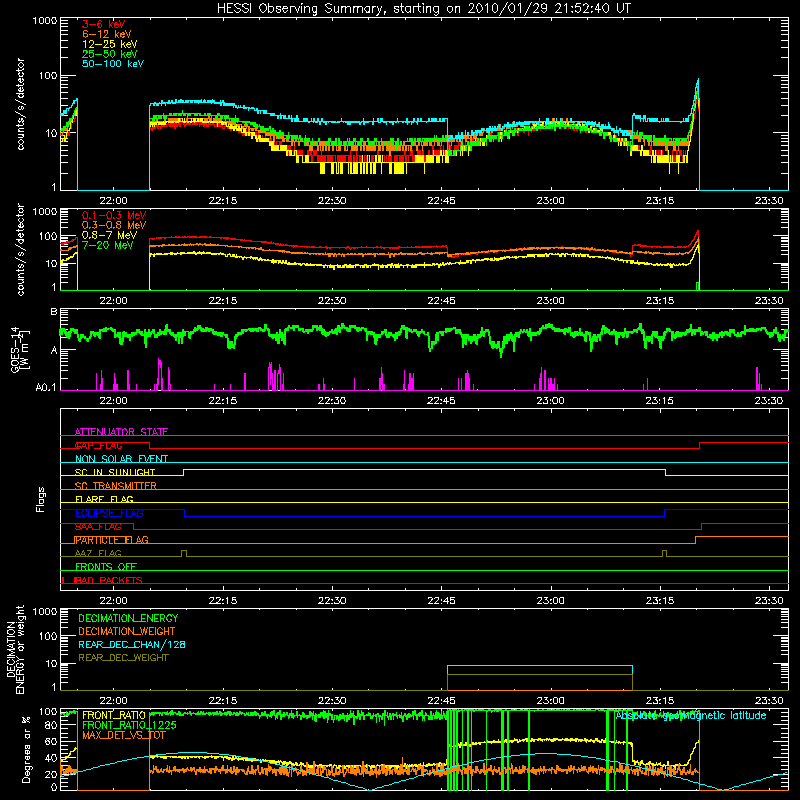Image resolution: width=800 pixels, height=800 pixels.
Task: Select the 7-20 MeV legend label
Action: (x=107, y=245)
